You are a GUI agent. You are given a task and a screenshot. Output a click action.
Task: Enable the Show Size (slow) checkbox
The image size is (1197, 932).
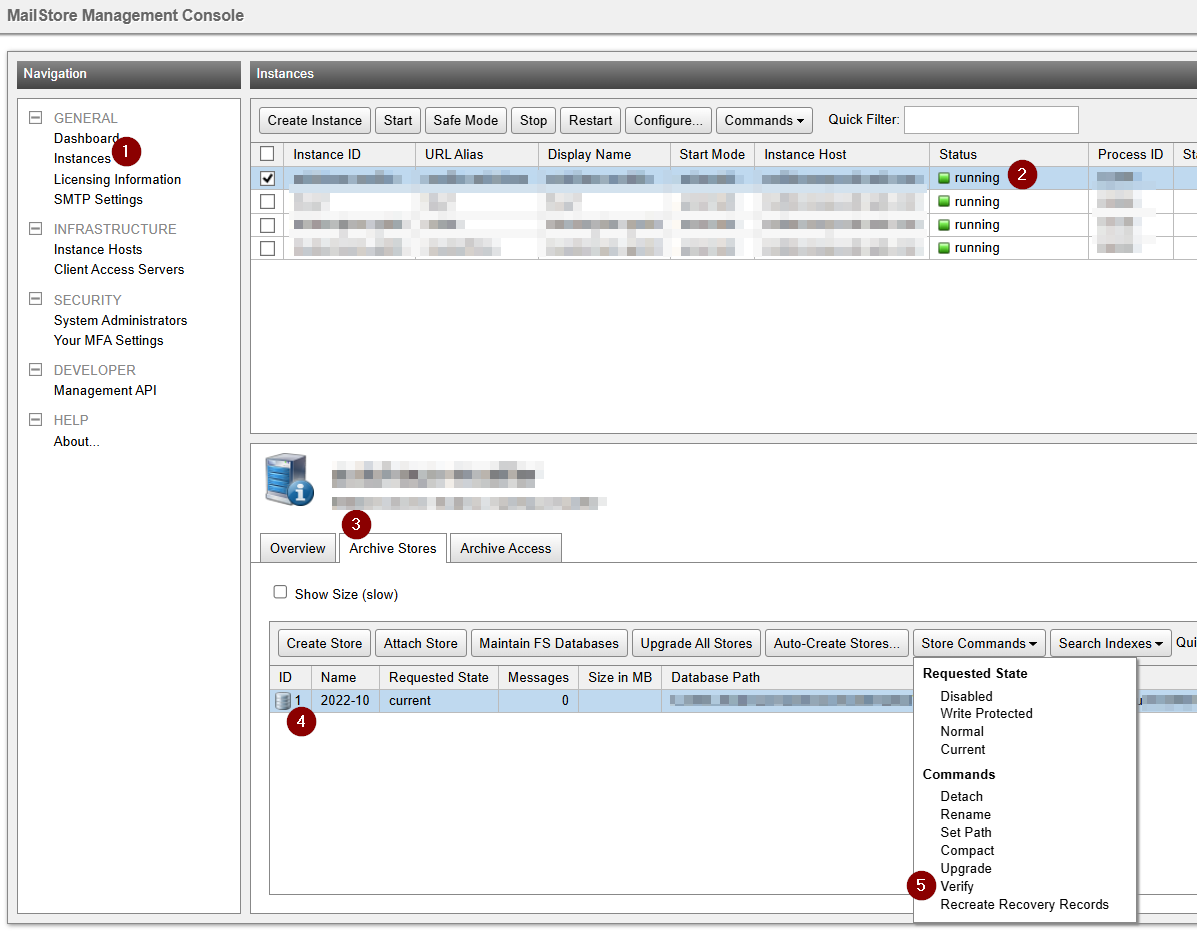281,593
